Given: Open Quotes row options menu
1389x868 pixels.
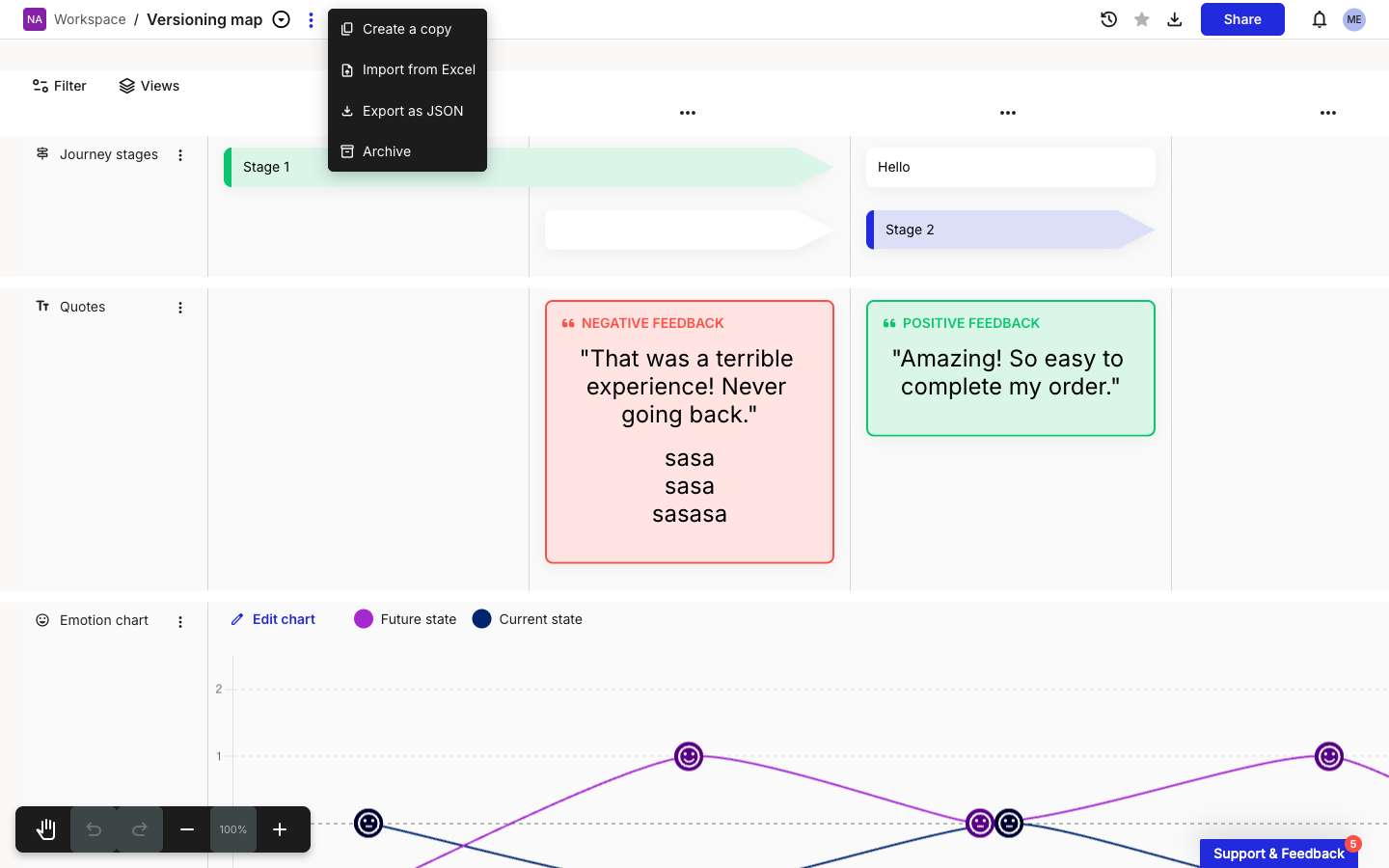Looking at the screenshot, I should 180,308.
